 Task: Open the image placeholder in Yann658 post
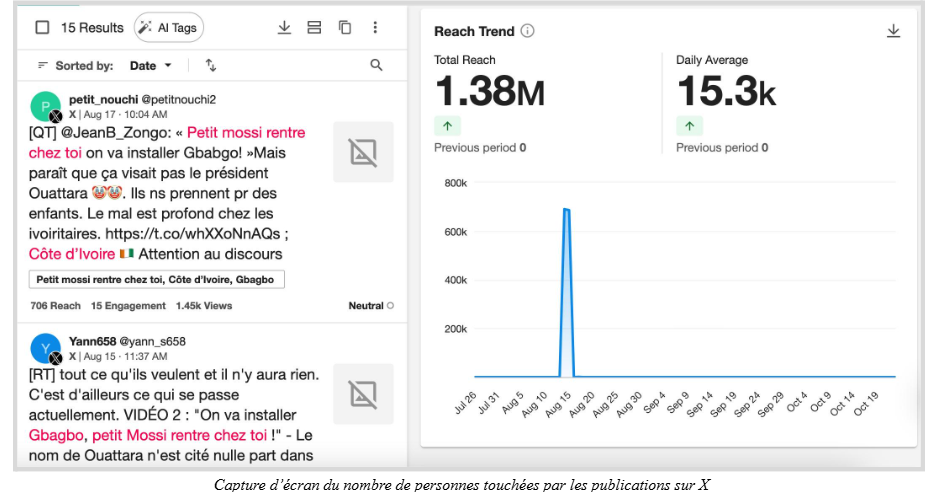[363, 394]
